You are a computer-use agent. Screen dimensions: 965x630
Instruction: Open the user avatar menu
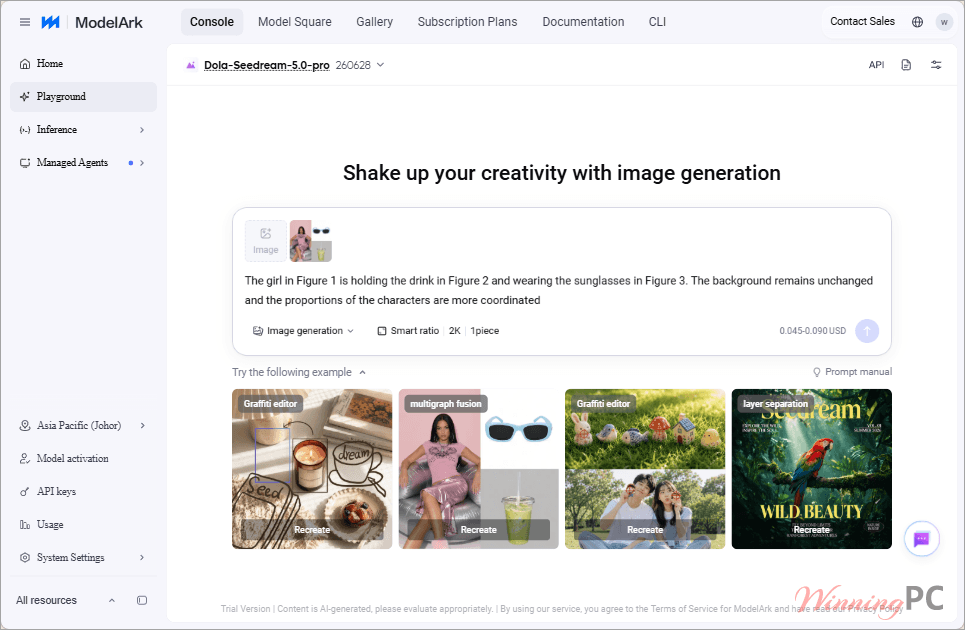point(943,22)
